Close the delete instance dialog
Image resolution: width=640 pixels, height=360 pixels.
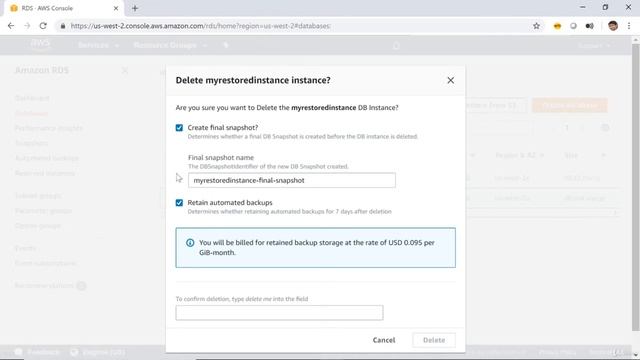pyautogui.click(x=450, y=80)
